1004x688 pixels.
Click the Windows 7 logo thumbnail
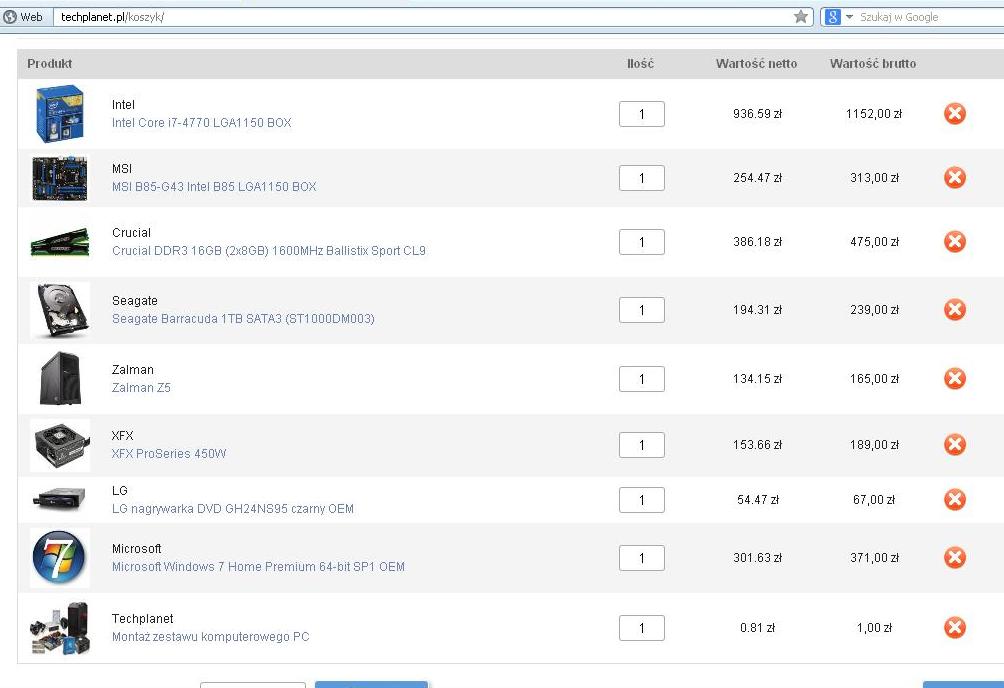pyautogui.click(x=59, y=557)
